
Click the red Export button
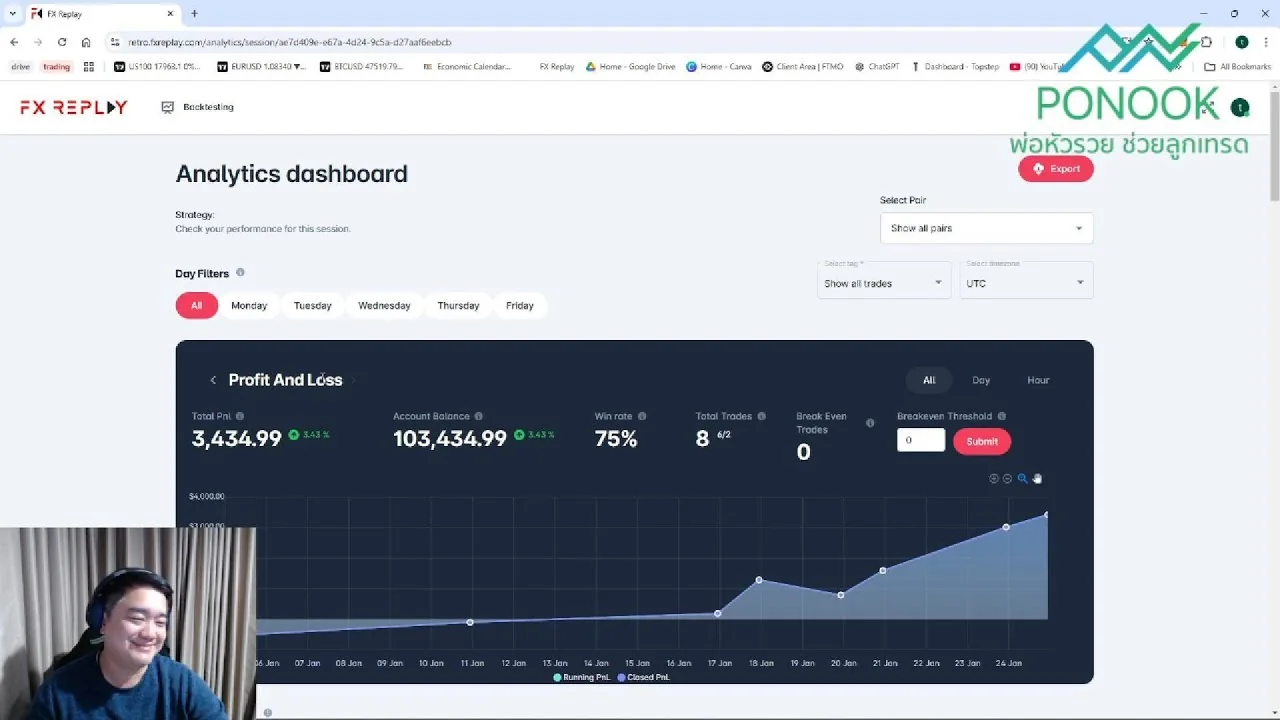click(1056, 169)
